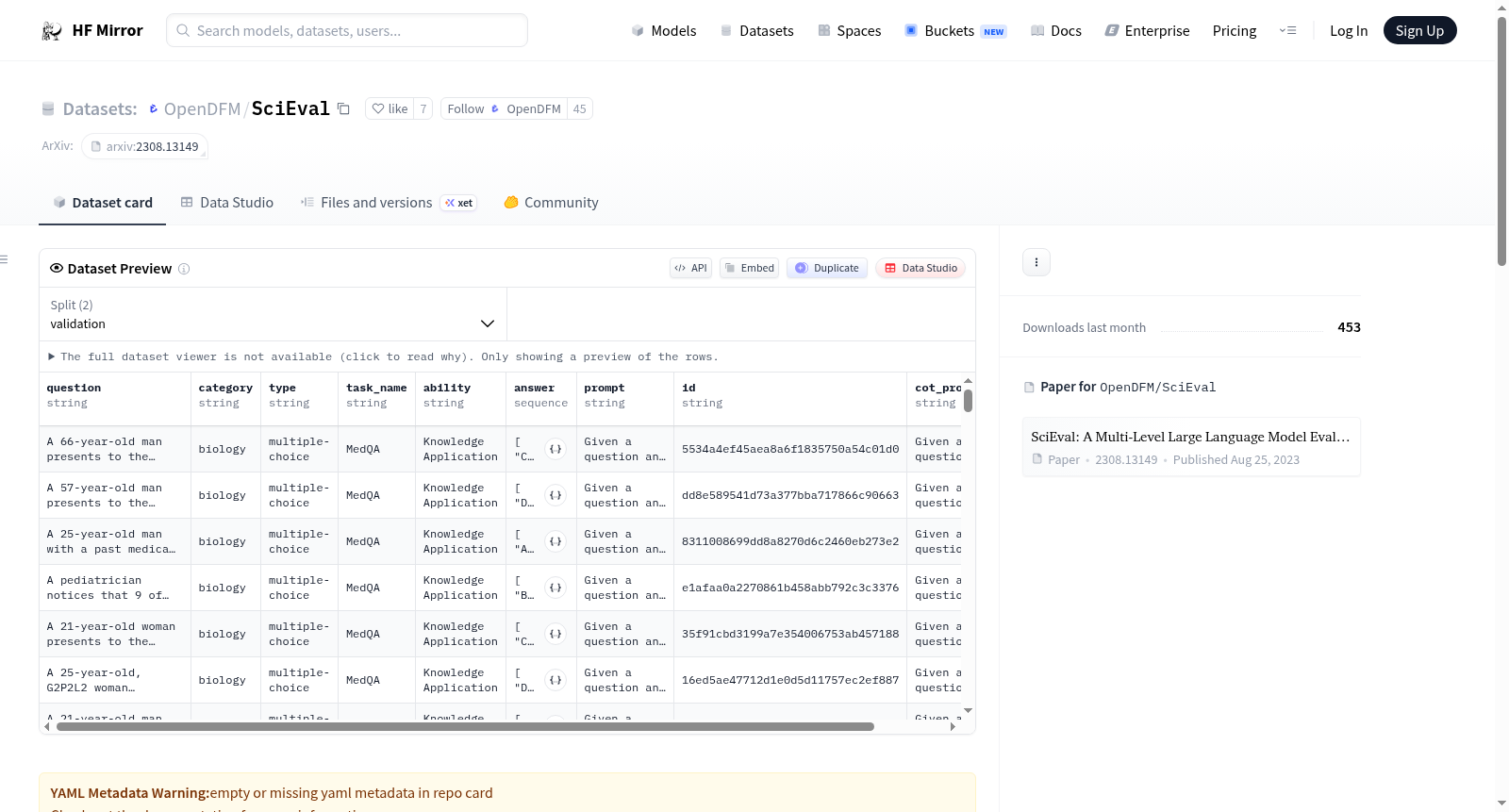Expand answer JSON for the G2P2L2 woman row
1509x812 pixels.
556,680
